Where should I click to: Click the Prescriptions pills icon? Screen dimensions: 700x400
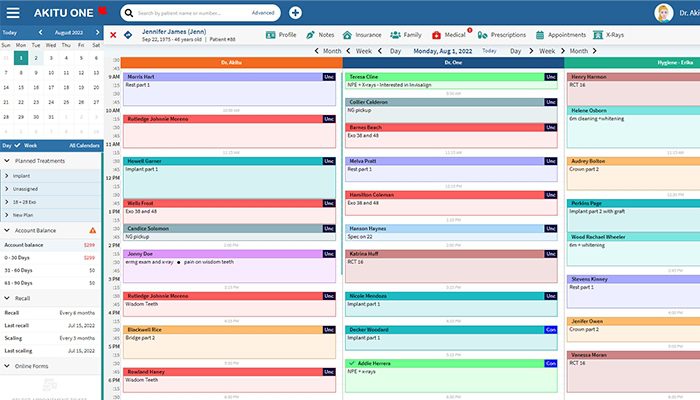tap(482, 35)
